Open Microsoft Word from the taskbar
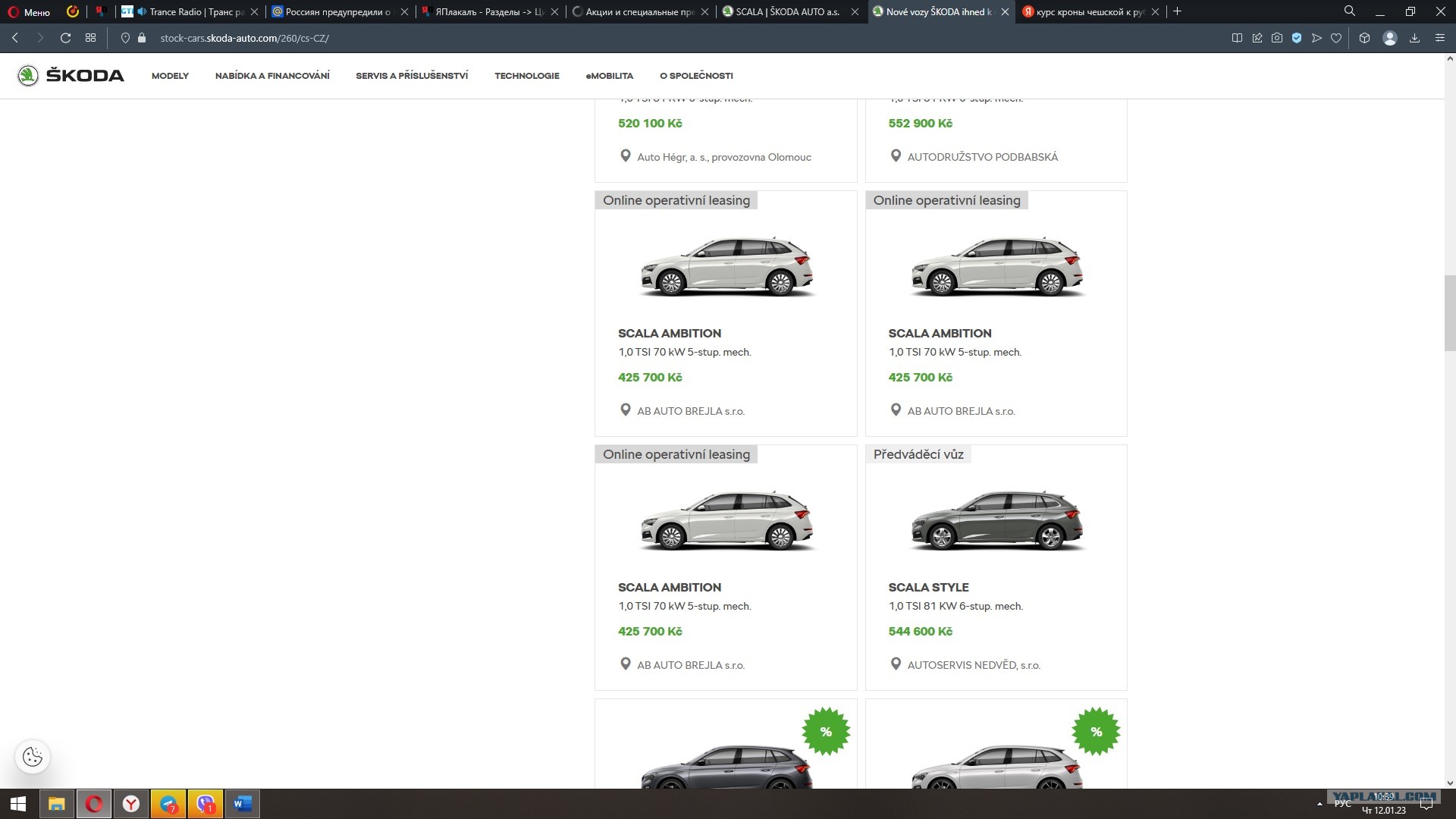The height and width of the screenshot is (819, 1456). [x=243, y=804]
